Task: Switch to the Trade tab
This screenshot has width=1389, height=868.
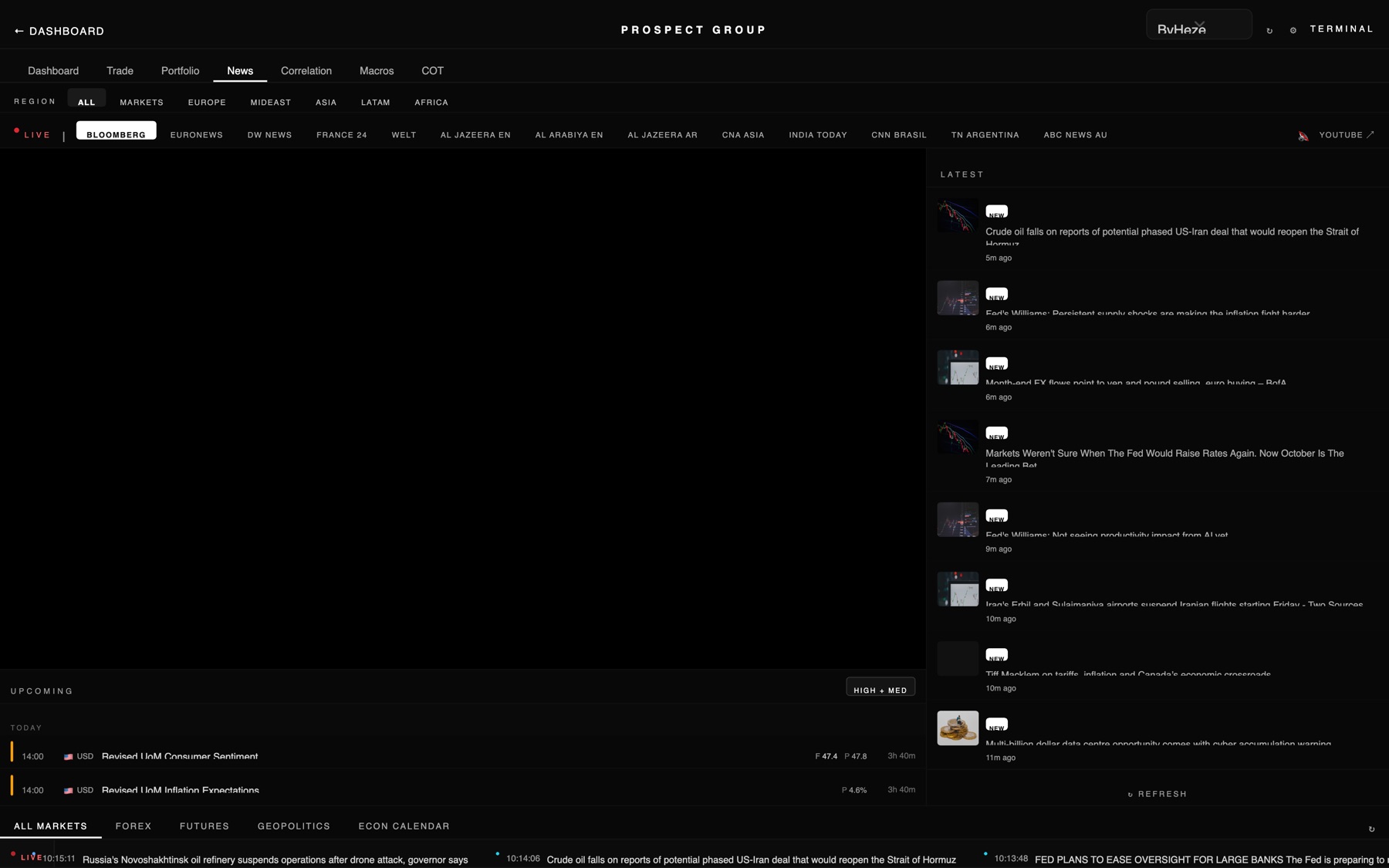Action: point(120,70)
